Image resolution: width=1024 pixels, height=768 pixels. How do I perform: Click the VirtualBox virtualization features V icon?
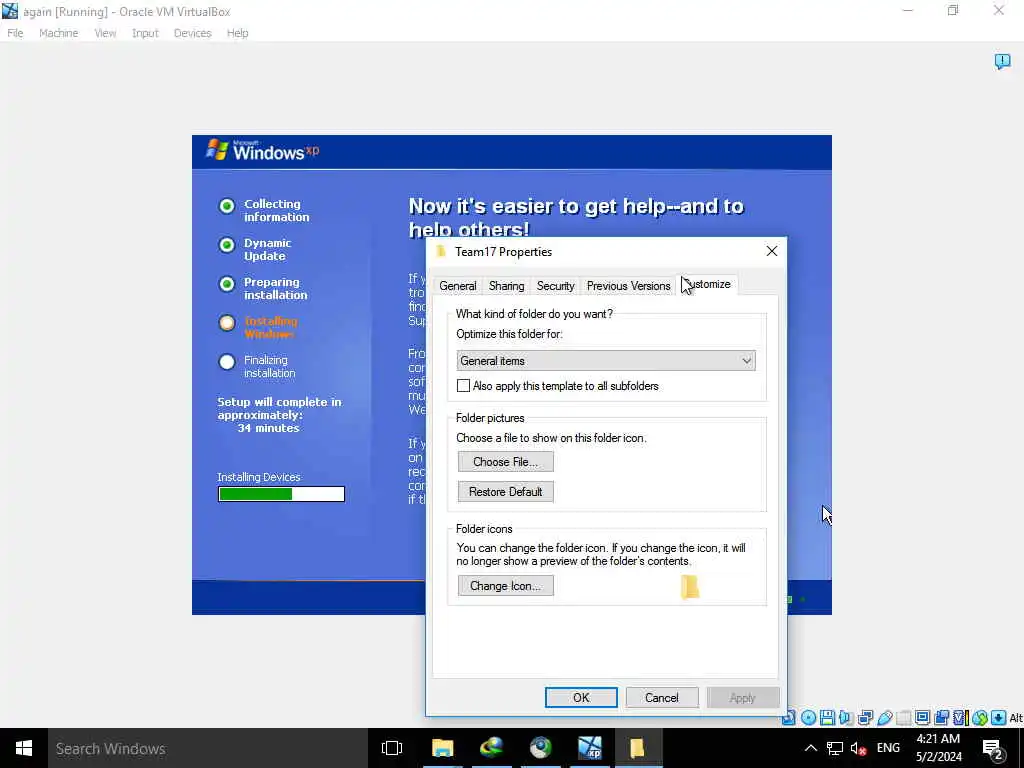[960, 718]
